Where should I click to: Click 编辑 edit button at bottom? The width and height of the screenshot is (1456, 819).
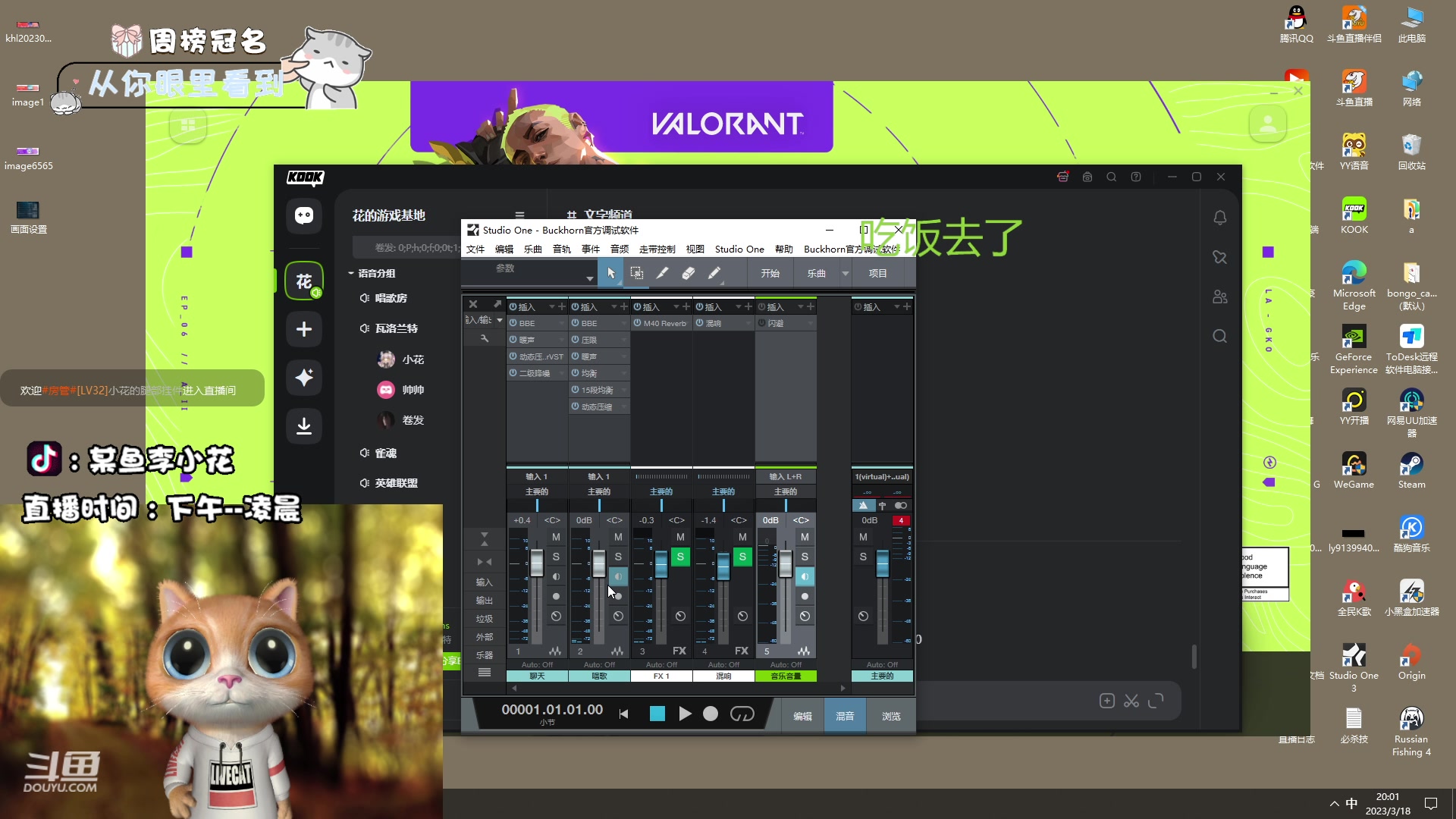click(x=802, y=717)
